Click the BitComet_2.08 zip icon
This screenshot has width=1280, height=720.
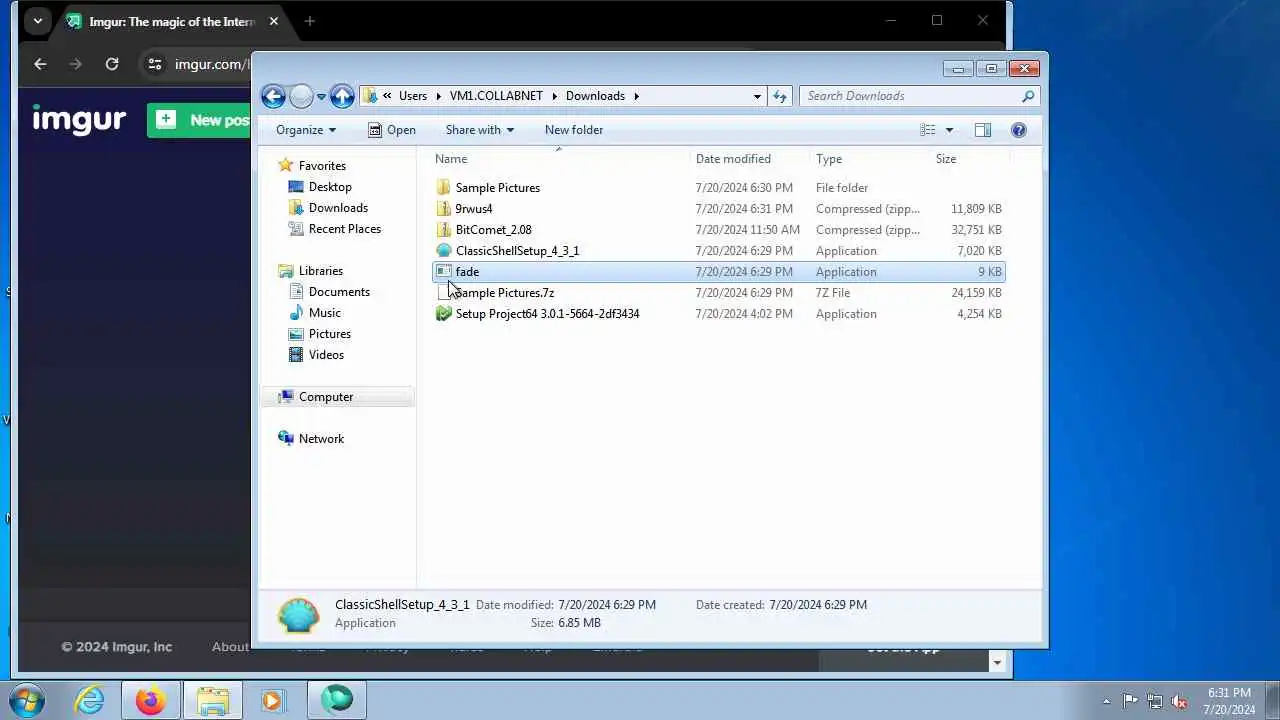click(x=444, y=230)
